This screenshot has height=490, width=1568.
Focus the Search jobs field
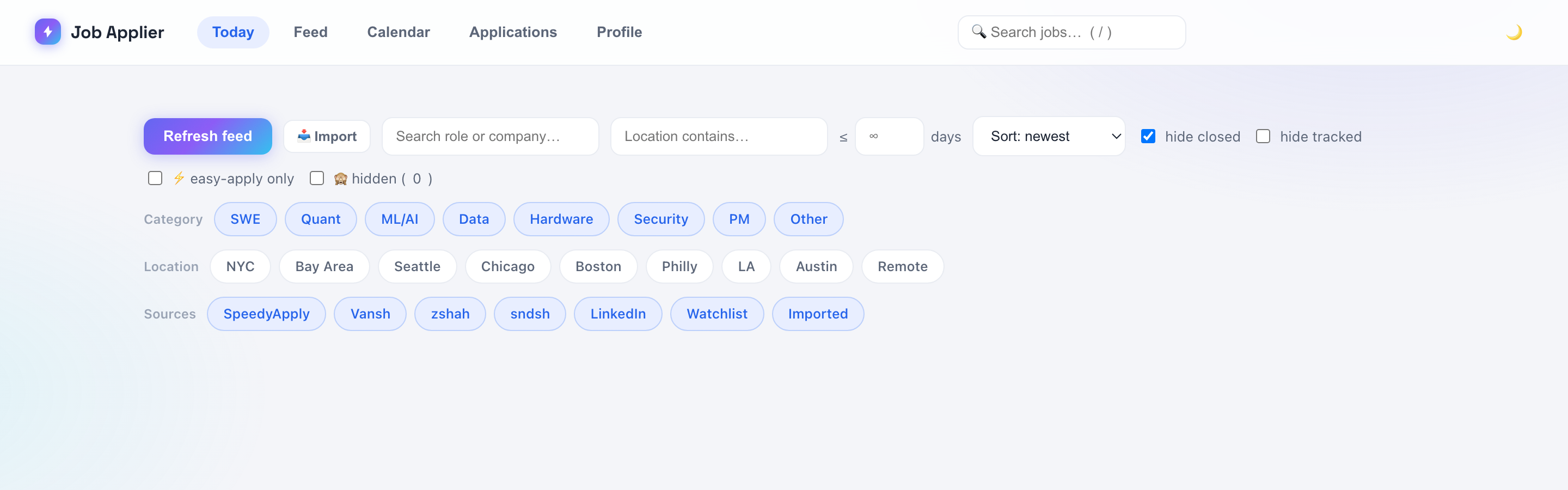tap(1071, 32)
